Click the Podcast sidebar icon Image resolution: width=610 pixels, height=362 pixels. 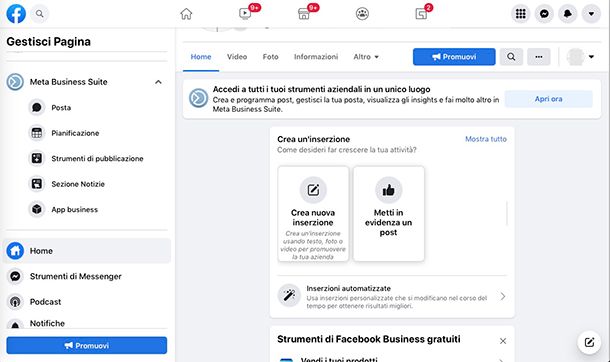coord(15,302)
